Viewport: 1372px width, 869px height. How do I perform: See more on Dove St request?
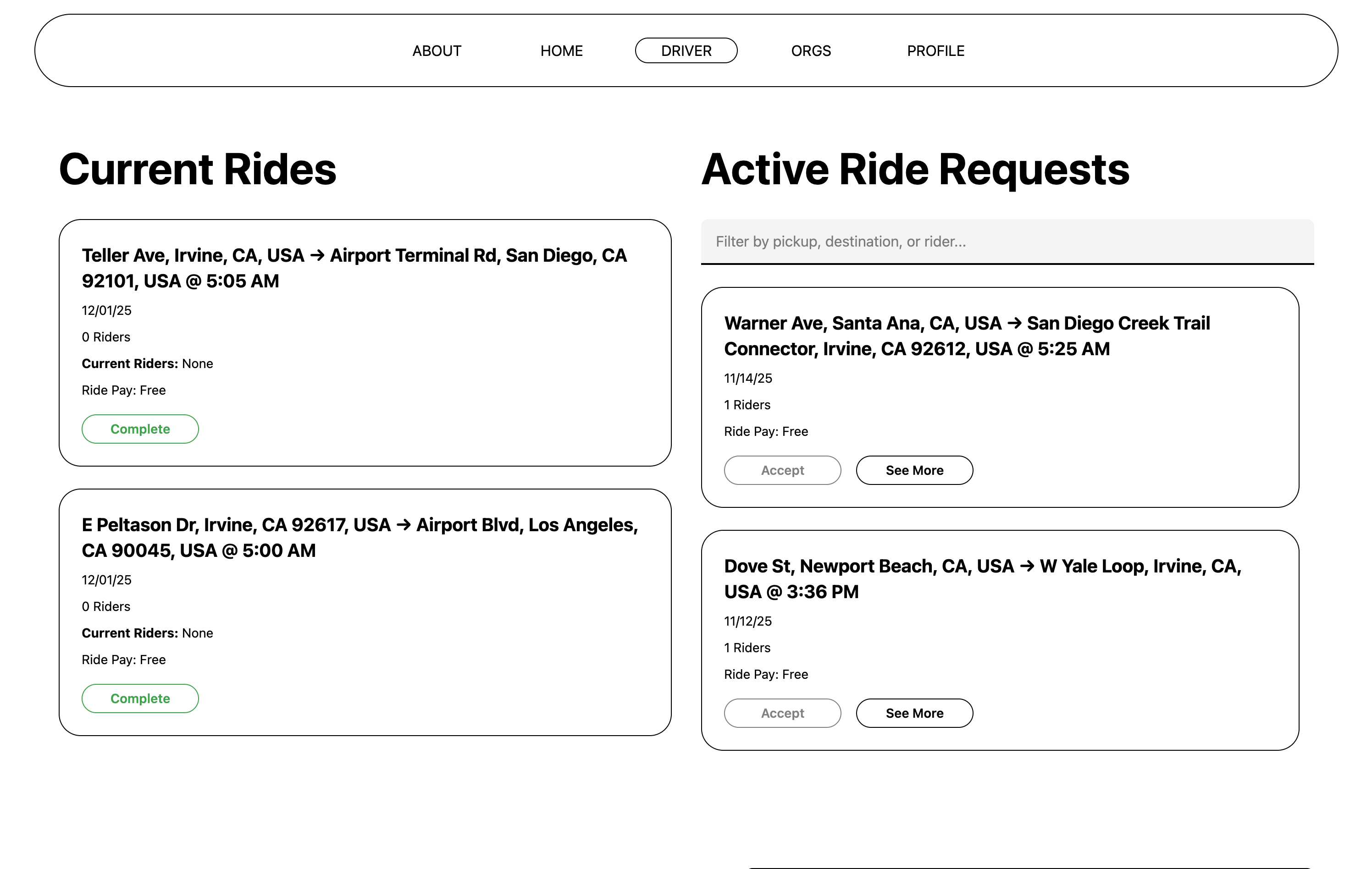pos(914,713)
